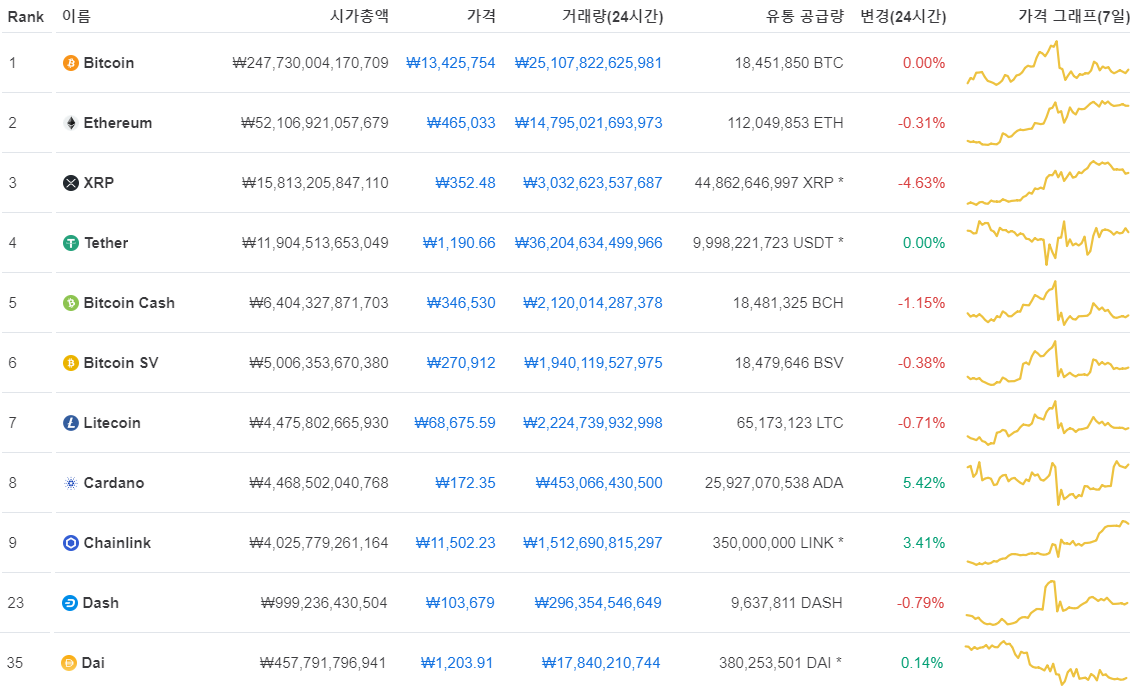Open the XRP 7-day price graph
This screenshot has width=1132, height=693.
coord(1048,183)
